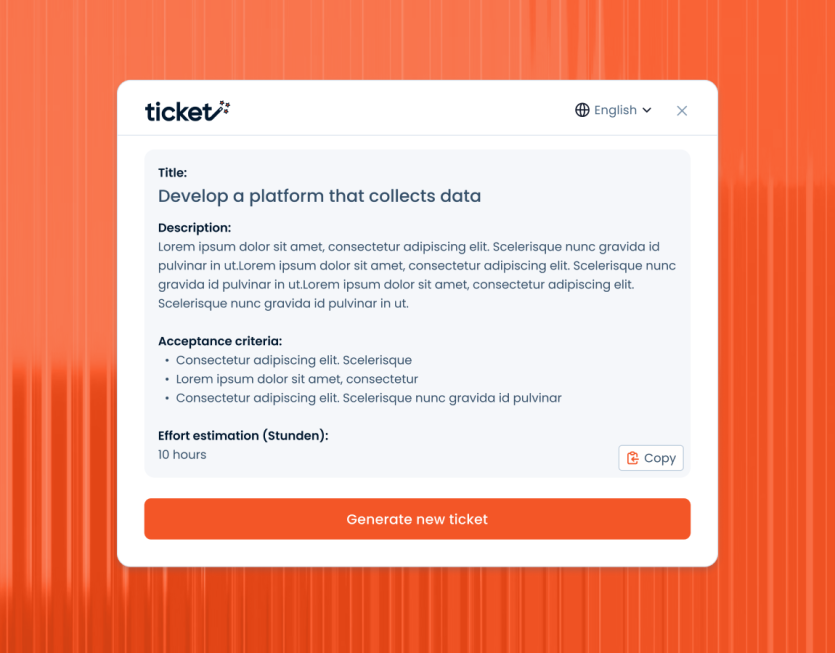Select criterion 'Lorem ipsum dolor sit amet, consectetur'
Image resolution: width=835 pixels, height=653 pixels.
pos(297,379)
